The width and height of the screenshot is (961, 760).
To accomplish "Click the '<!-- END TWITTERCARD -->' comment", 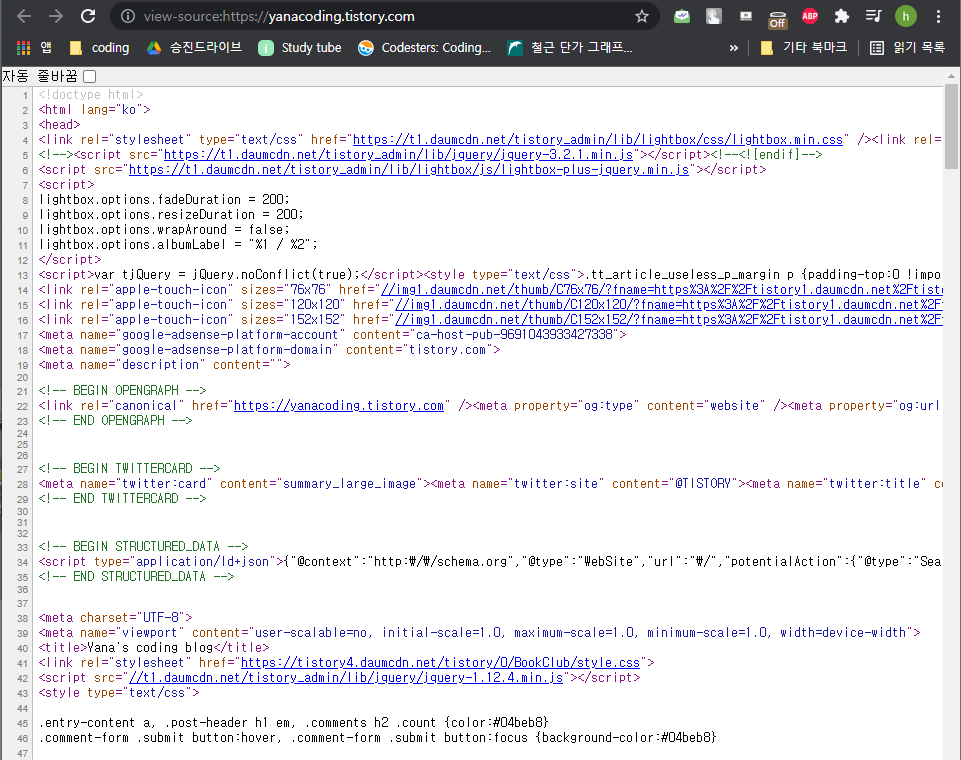I will [x=123, y=498].
